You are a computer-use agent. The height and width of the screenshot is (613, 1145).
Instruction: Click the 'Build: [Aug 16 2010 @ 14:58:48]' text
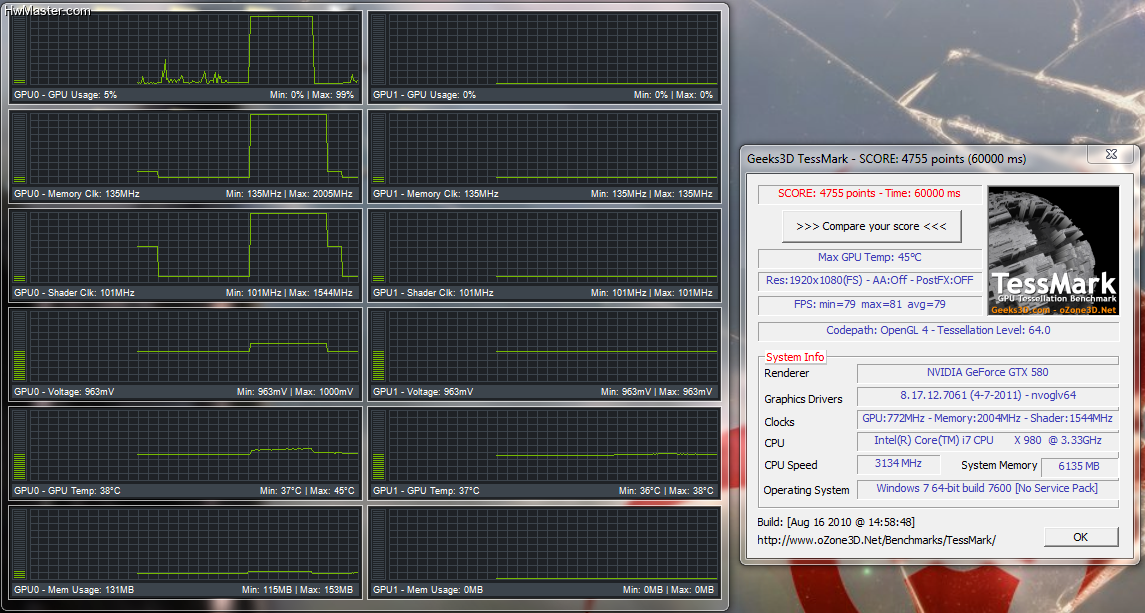click(836, 522)
